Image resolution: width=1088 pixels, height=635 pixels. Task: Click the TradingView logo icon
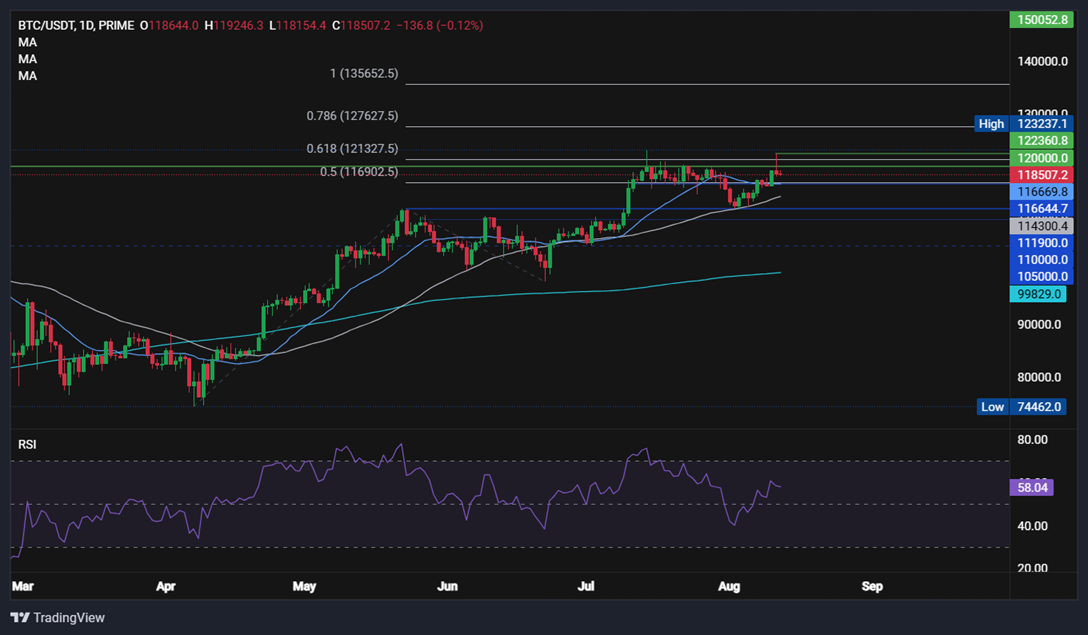pyautogui.click(x=20, y=617)
